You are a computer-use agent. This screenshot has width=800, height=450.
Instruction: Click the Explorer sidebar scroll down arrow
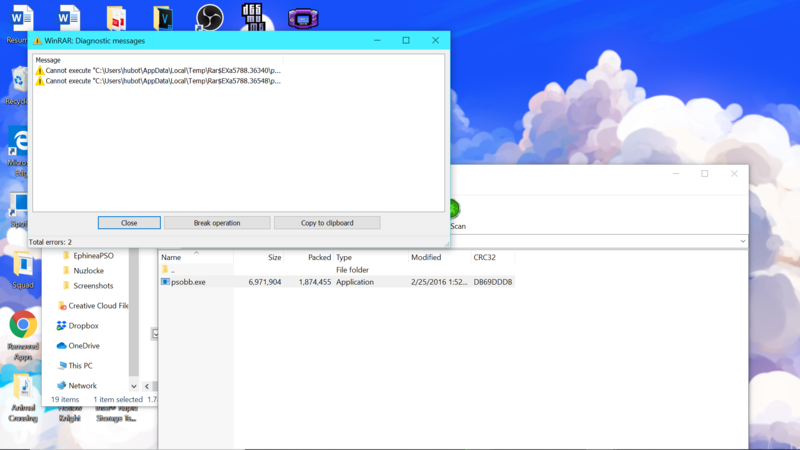(x=134, y=386)
